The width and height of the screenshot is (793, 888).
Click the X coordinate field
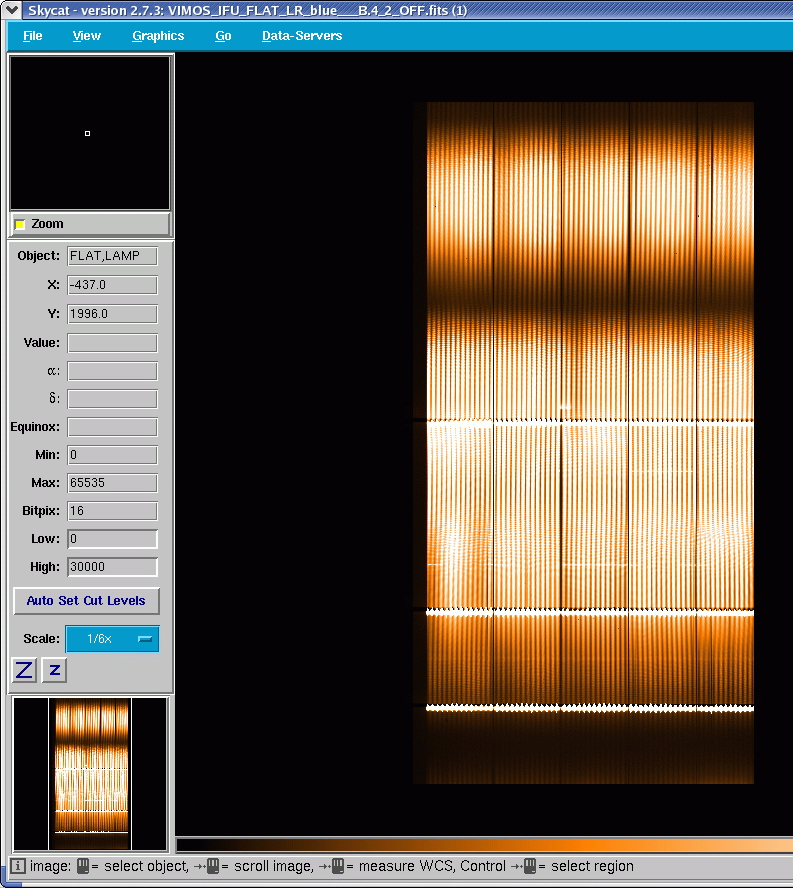(x=112, y=285)
